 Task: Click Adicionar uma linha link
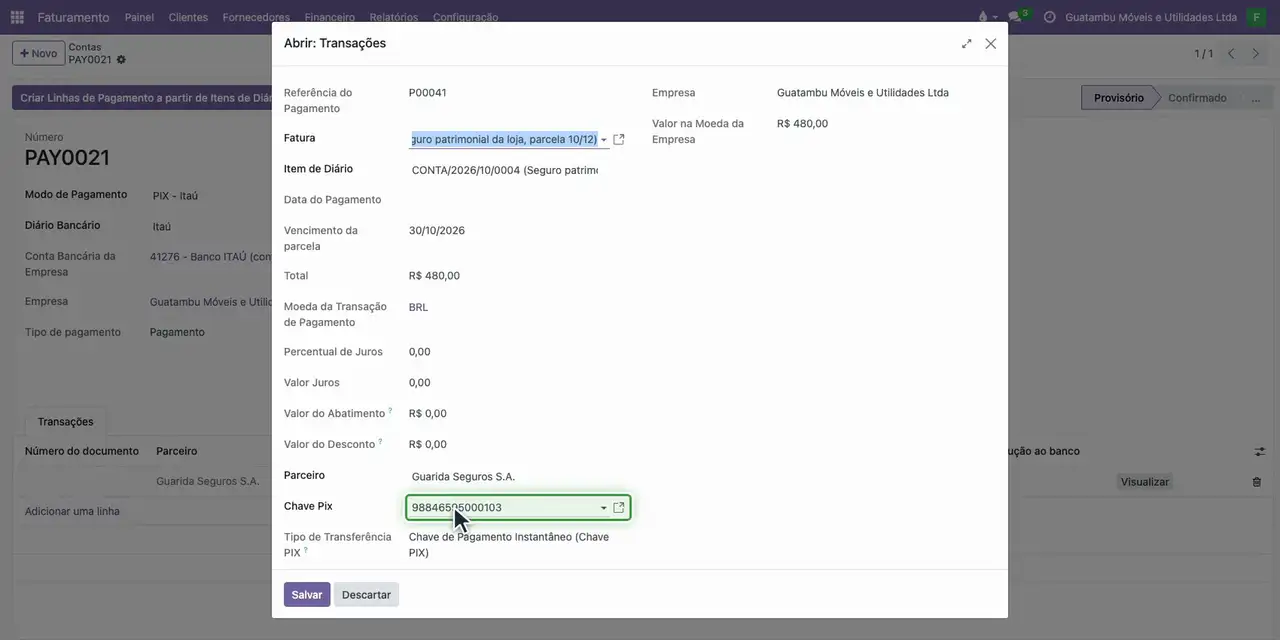tap(72, 511)
